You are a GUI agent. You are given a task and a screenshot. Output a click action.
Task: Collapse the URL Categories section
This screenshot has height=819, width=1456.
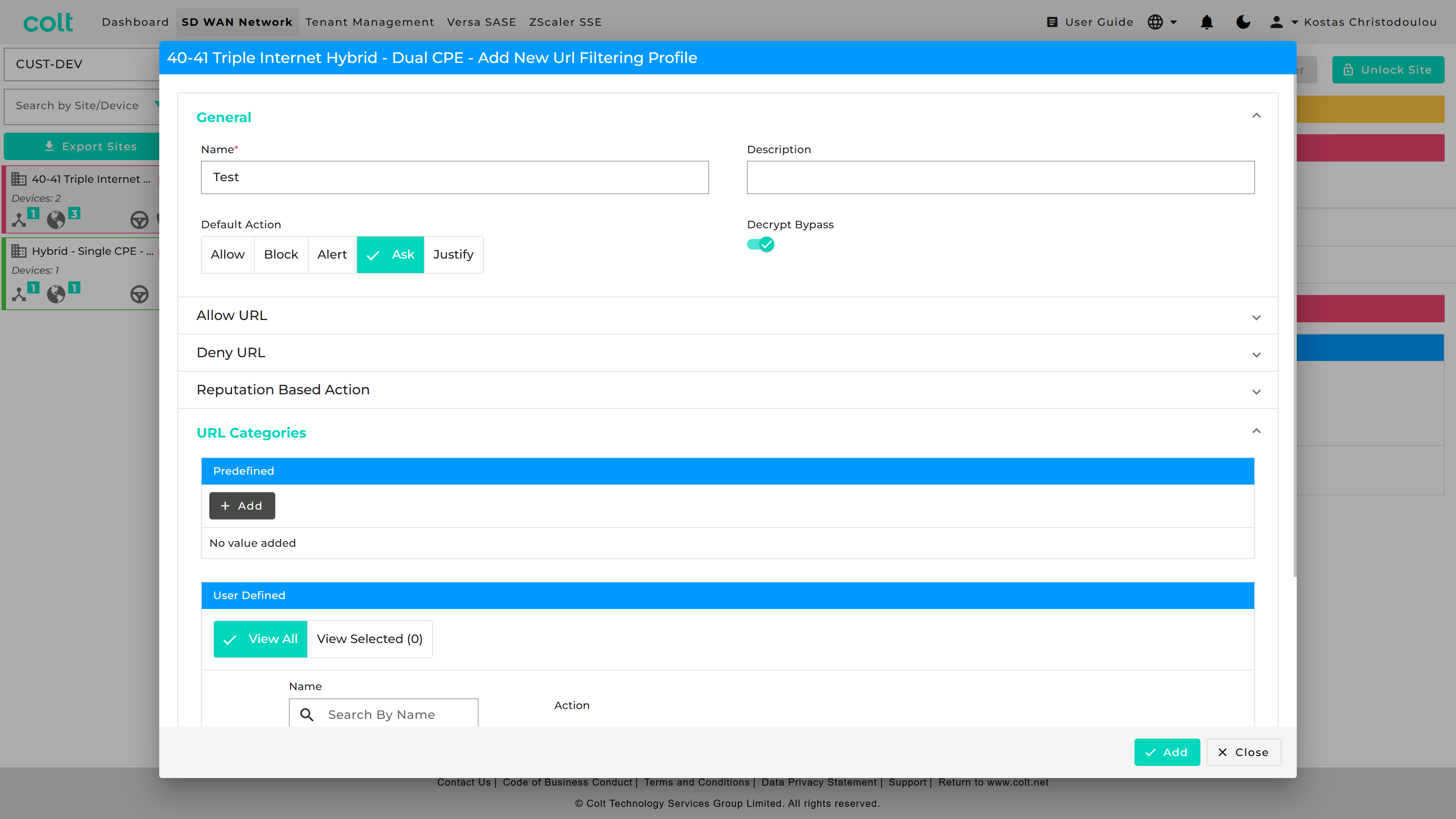[1256, 431]
